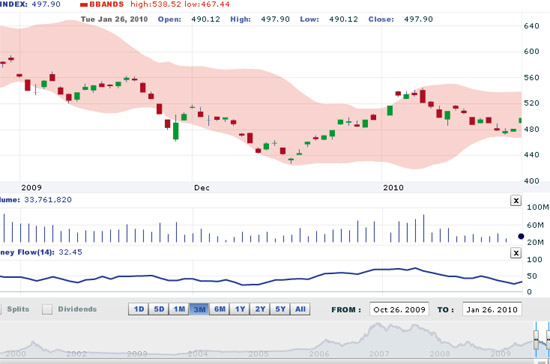Switch chart to 5Y range
The width and height of the screenshot is (550, 364).
tap(280, 309)
